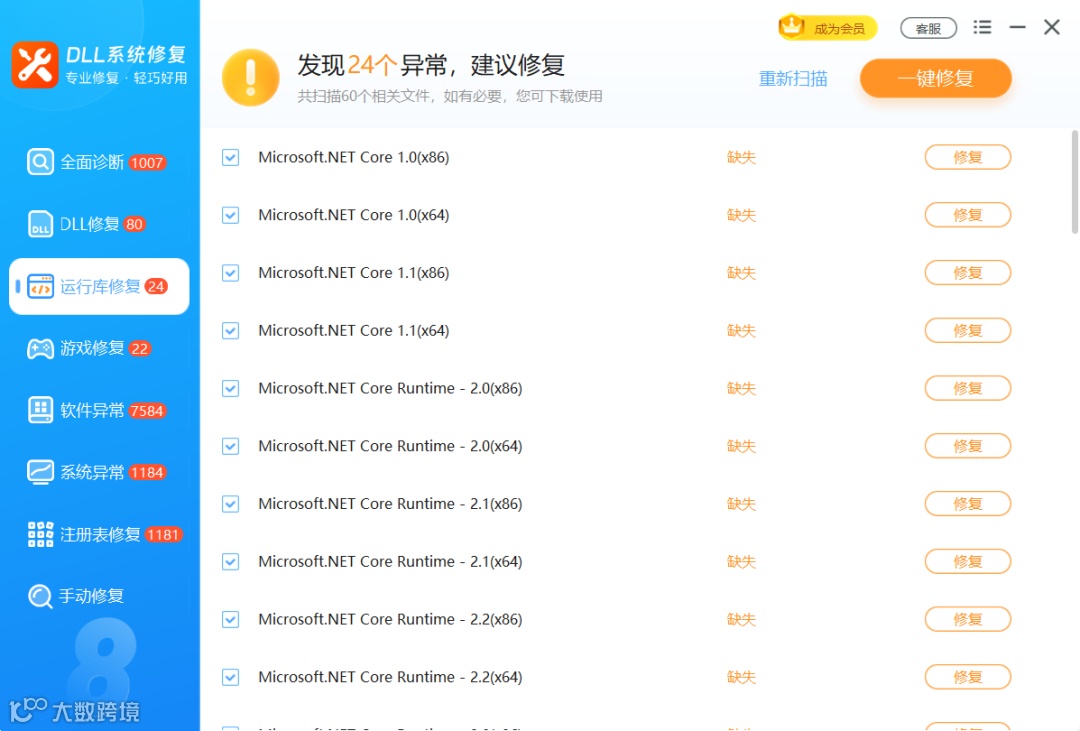
Task: Uncheck Microsoft.NET Core 1.0(x86)
Action: click(x=231, y=157)
